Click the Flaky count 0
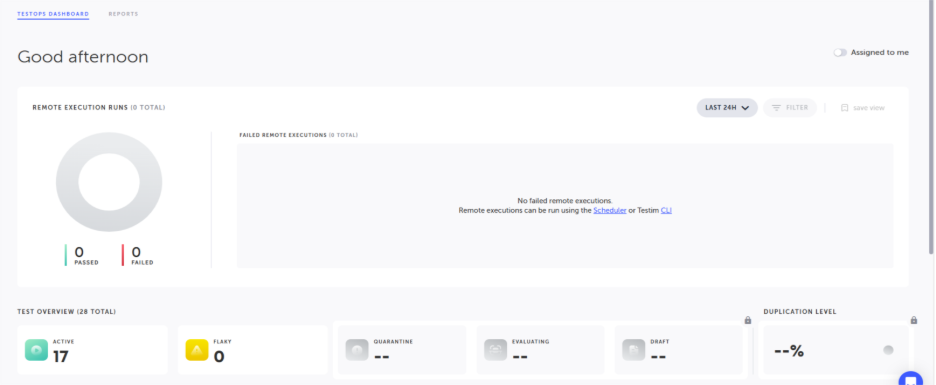Screen dimensions: 936x385 [x=219, y=357]
